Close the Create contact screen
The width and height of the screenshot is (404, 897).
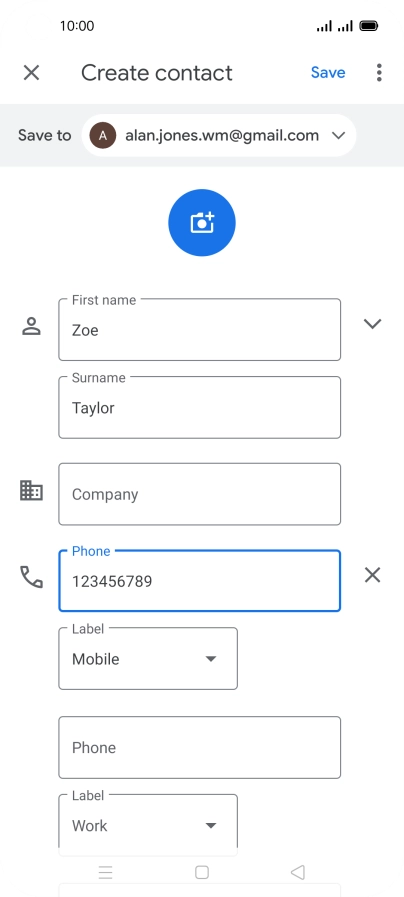[x=31, y=73]
